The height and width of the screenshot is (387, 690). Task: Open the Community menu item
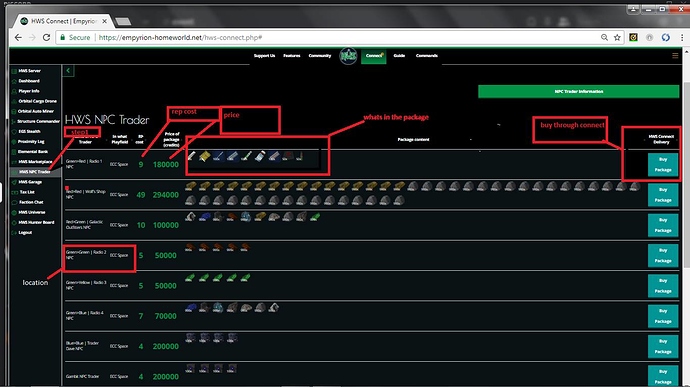pos(320,55)
